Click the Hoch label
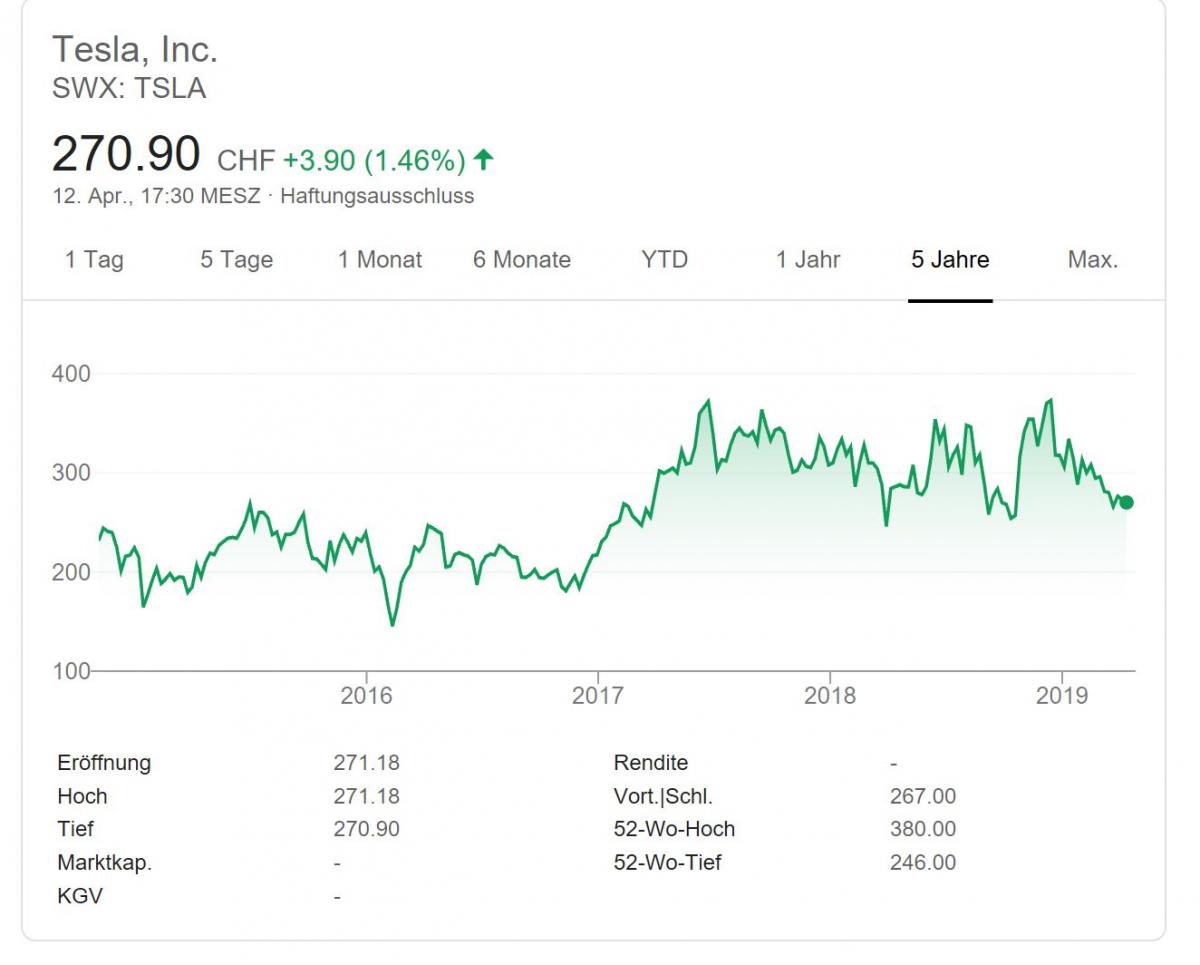The height and width of the screenshot is (965, 1200). pyautogui.click(x=82, y=796)
